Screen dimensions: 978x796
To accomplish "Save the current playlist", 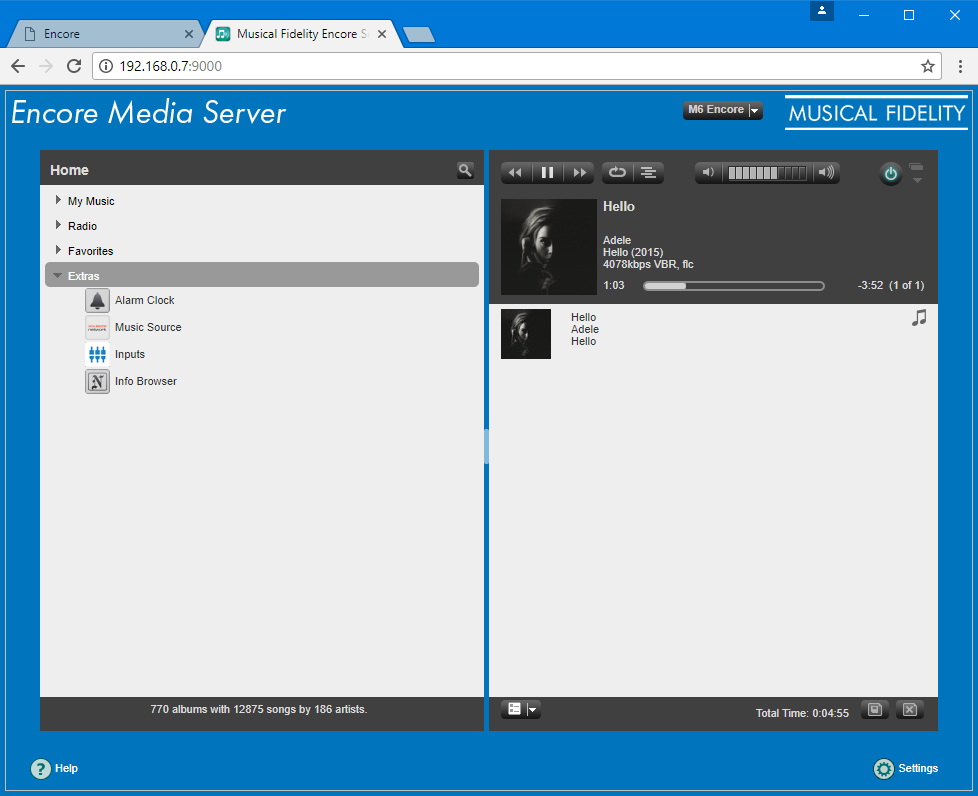I will point(875,710).
